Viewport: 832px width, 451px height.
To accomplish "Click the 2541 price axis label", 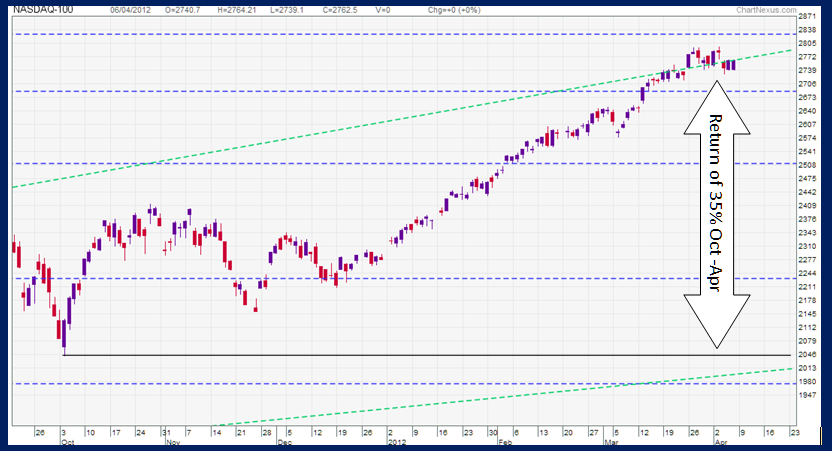I will tap(807, 152).
